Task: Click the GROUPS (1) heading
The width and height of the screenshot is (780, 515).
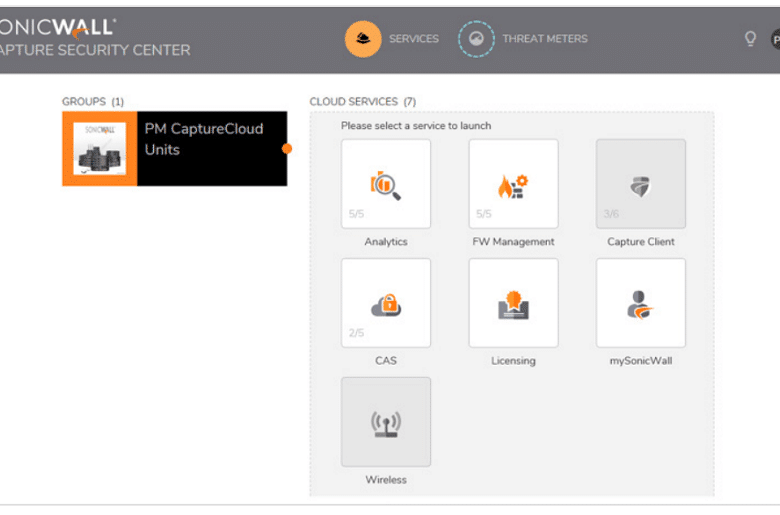Action: (93, 102)
